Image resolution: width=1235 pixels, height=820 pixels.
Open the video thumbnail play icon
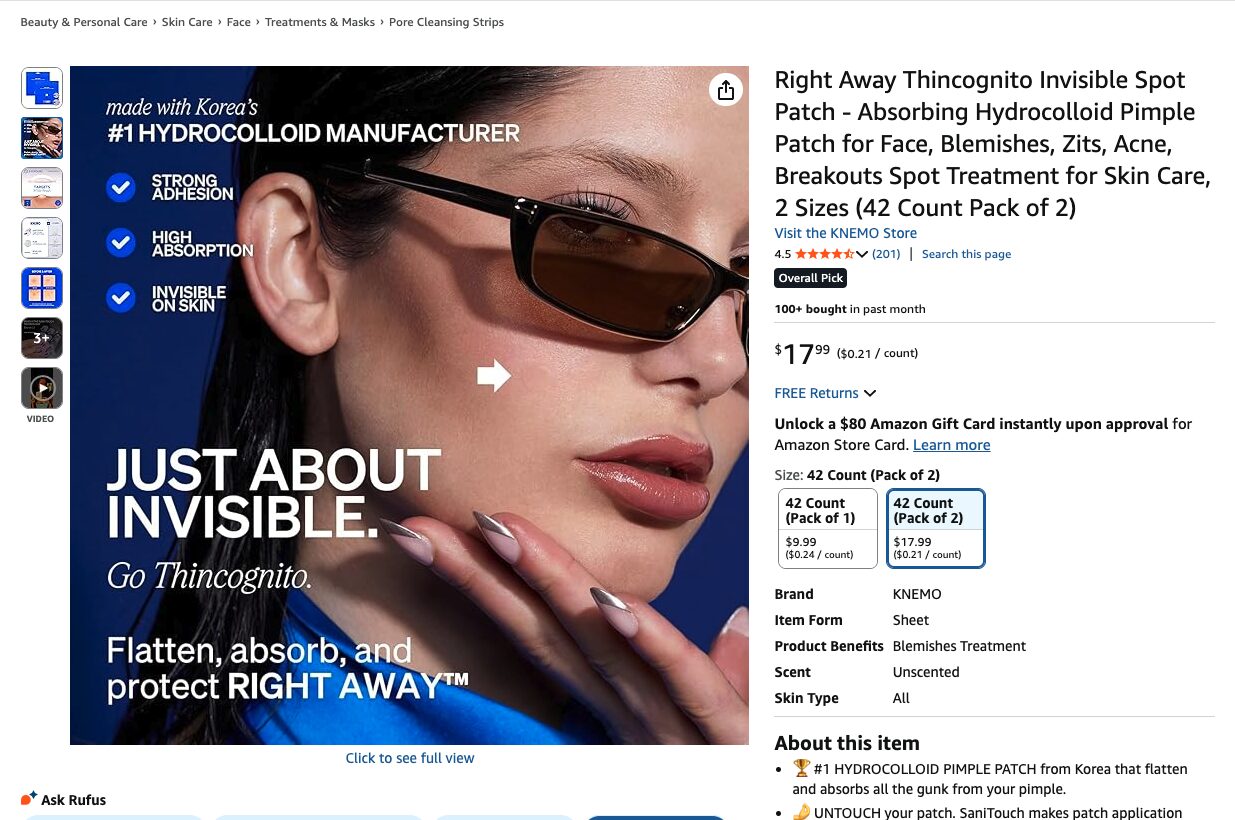(42, 388)
